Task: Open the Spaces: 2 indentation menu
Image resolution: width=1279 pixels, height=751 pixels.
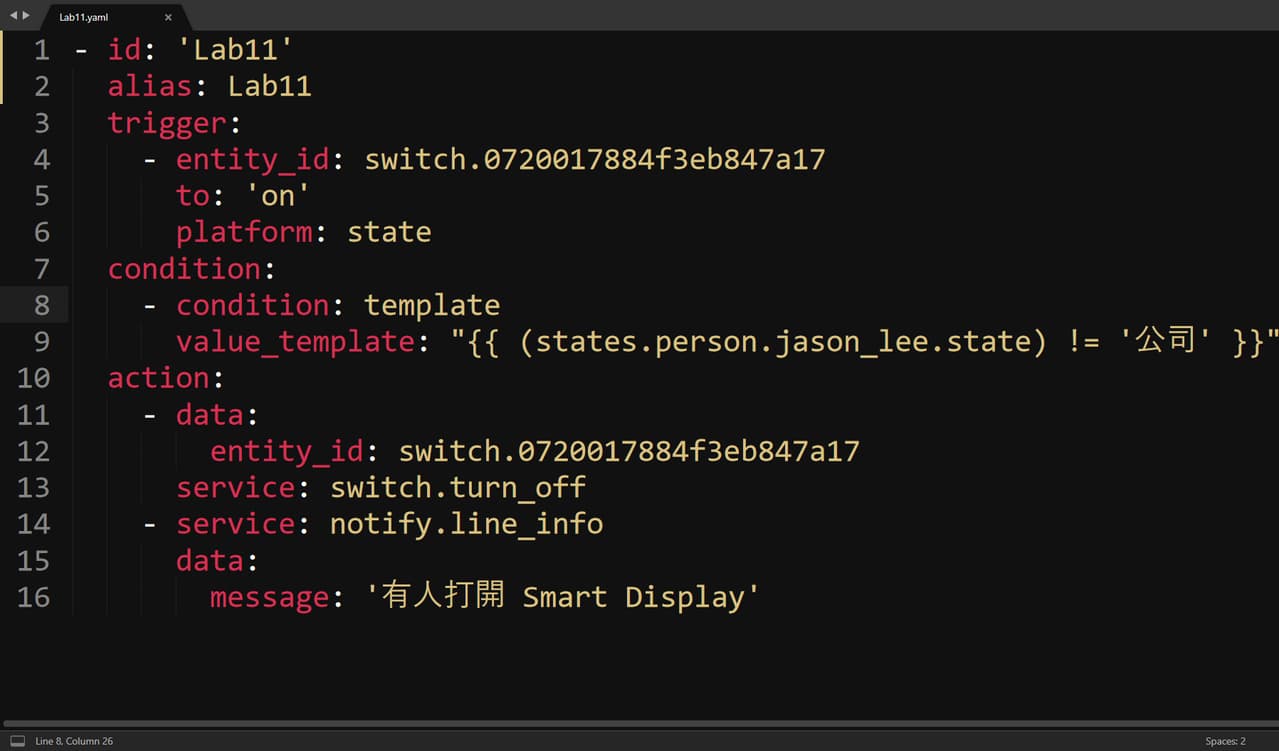Action: (x=1225, y=741)
